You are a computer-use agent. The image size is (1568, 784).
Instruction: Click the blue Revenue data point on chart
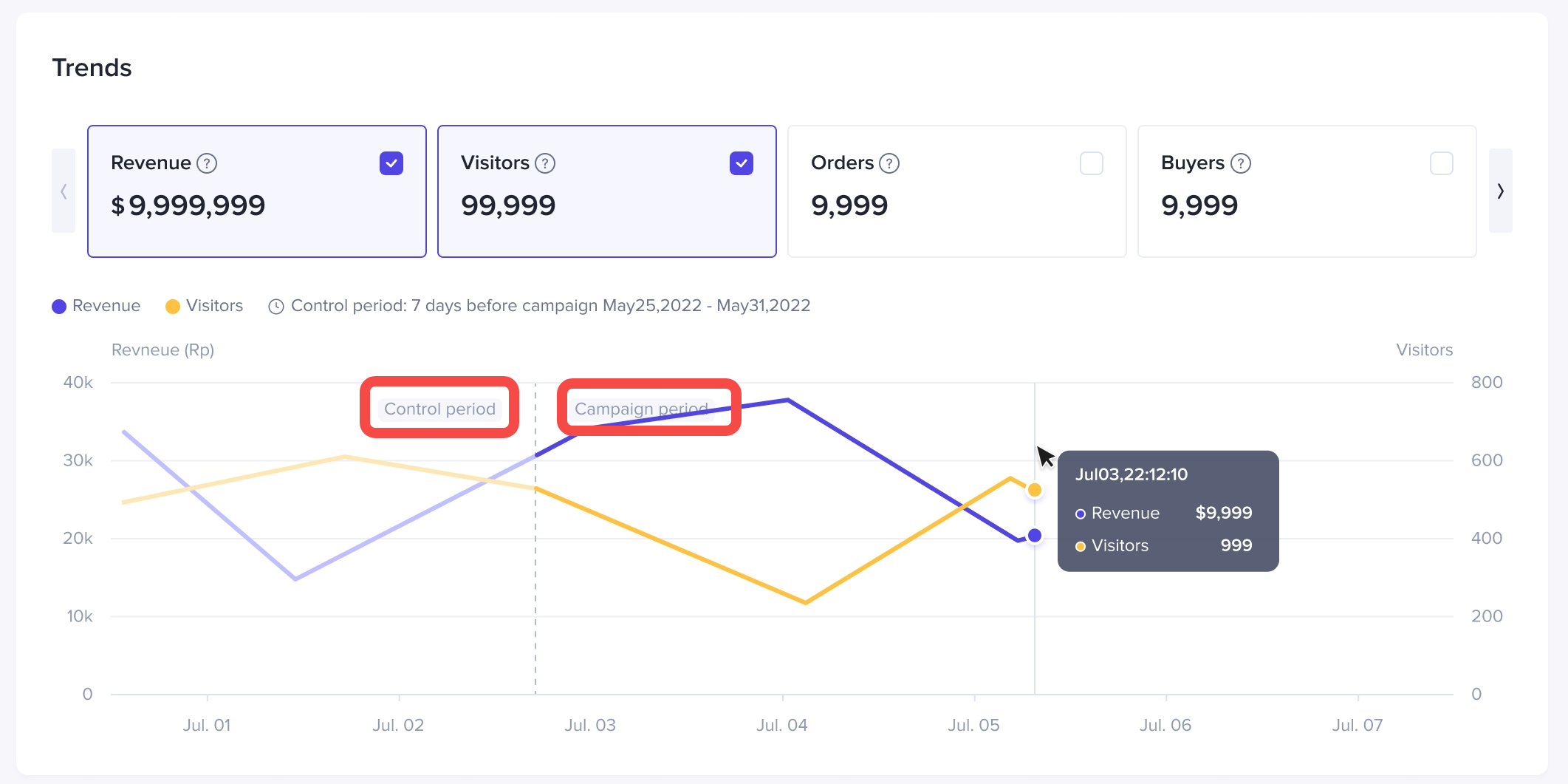(x=1035, y=536)
